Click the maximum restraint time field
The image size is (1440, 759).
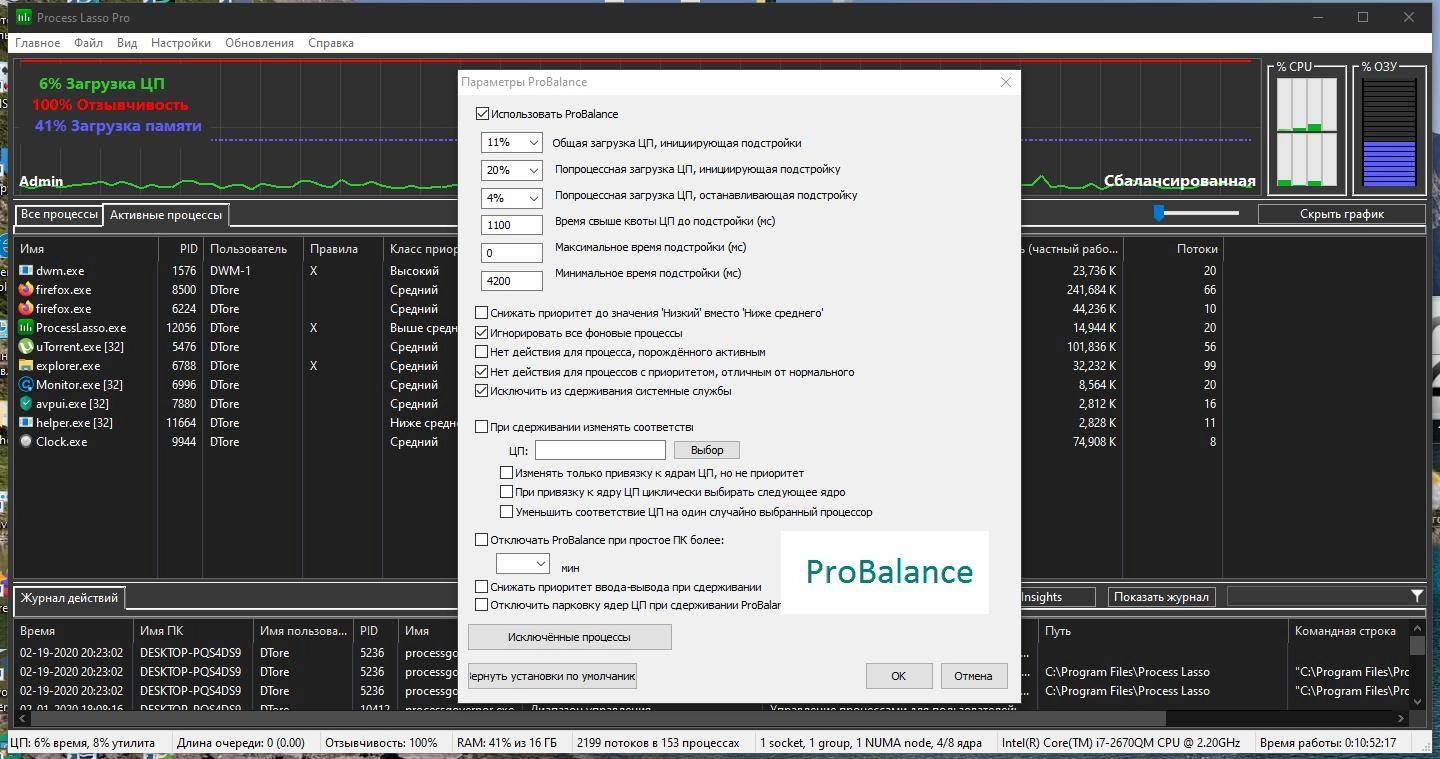coord(512,253)
